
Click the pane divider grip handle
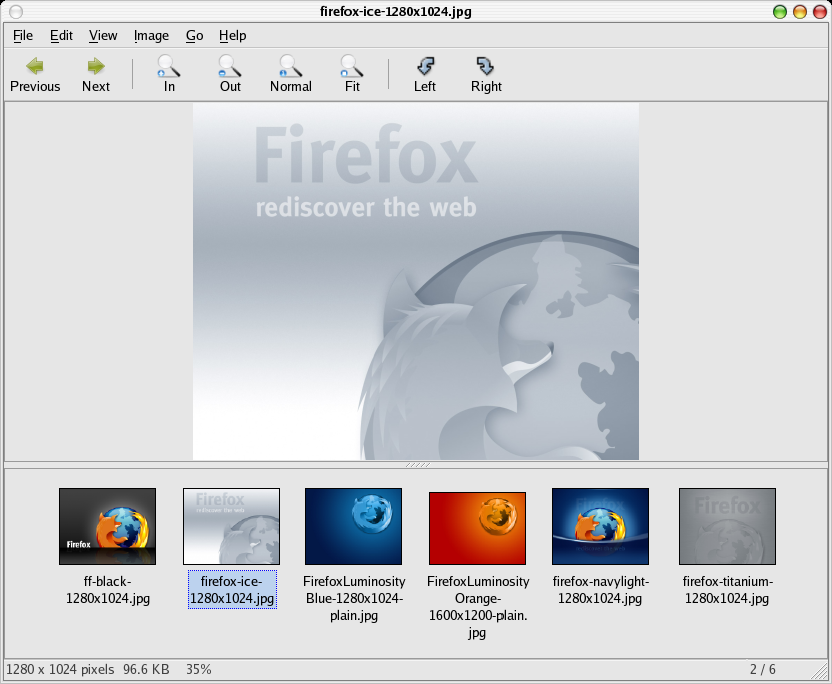point(417,465)
